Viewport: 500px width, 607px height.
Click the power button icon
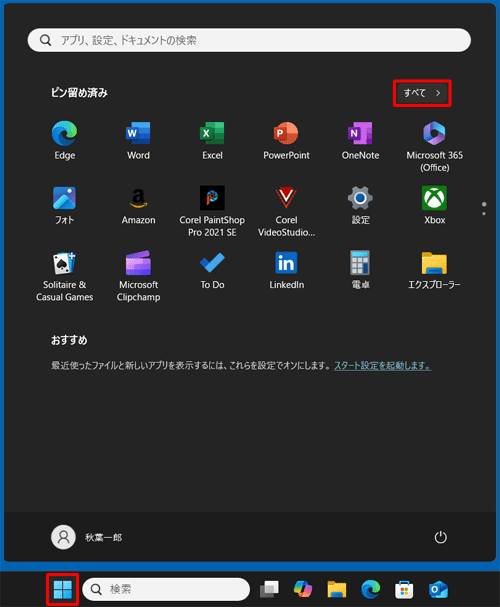(440, 537)
